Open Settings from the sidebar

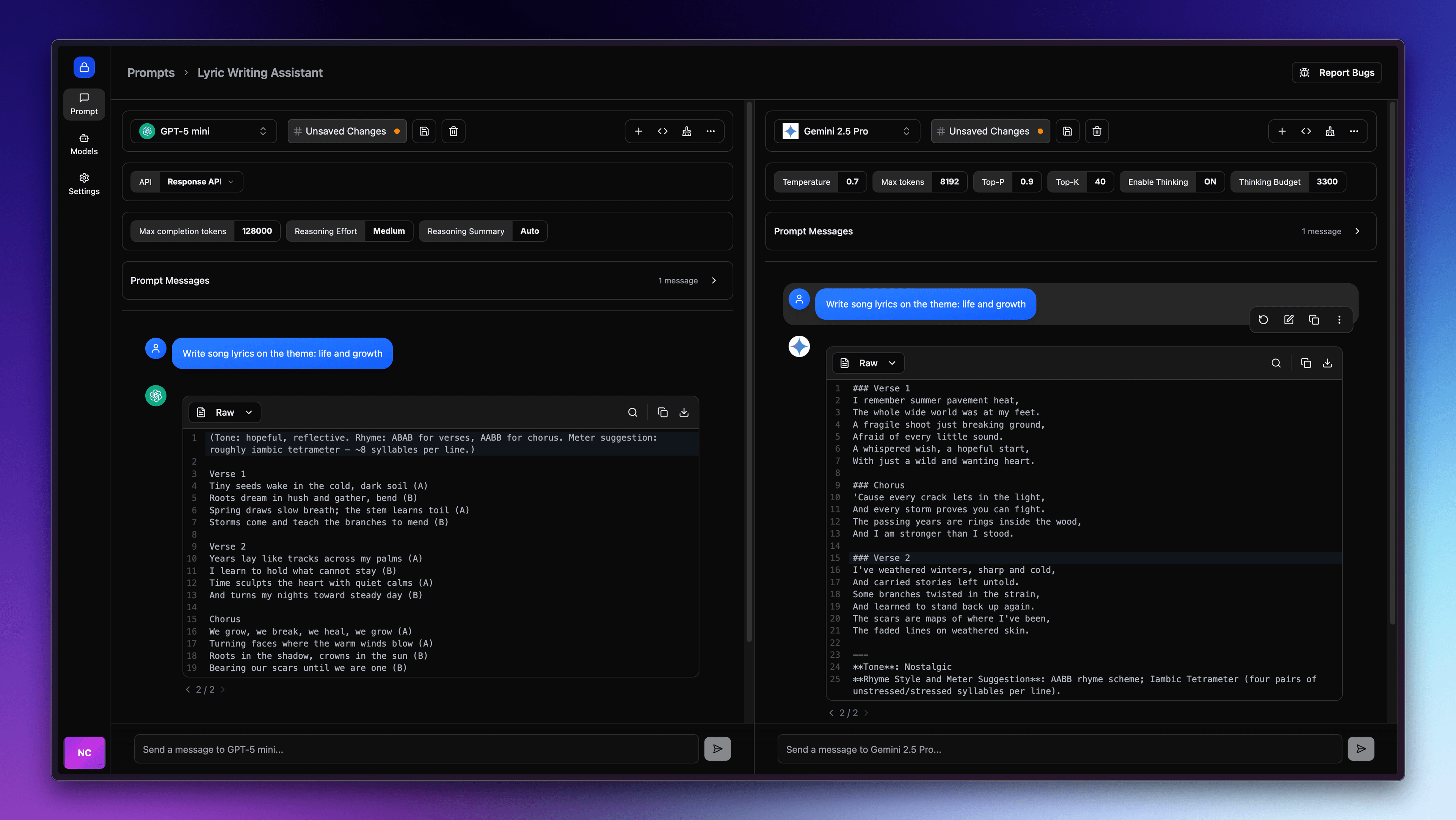pyautogui.click(x=84, y=184)
